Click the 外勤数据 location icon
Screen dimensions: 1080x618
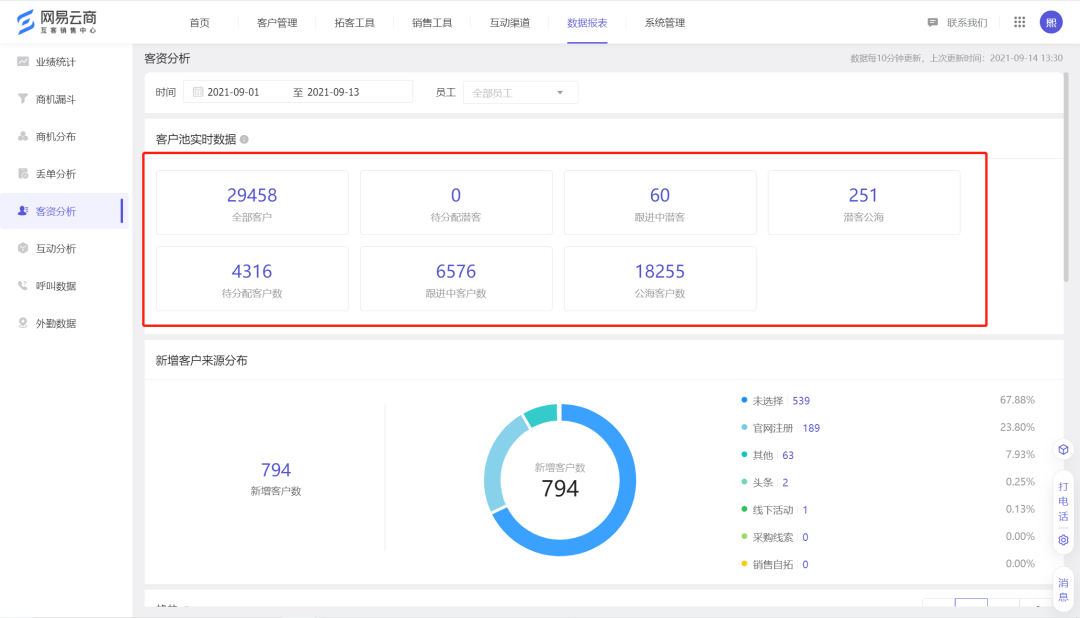(x=22, y=322)
